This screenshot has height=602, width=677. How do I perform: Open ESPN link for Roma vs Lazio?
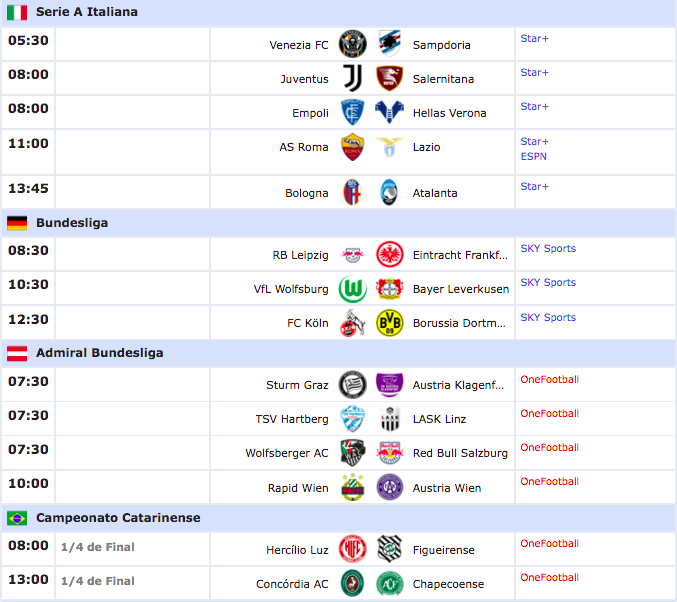click(x=533, y=156)
